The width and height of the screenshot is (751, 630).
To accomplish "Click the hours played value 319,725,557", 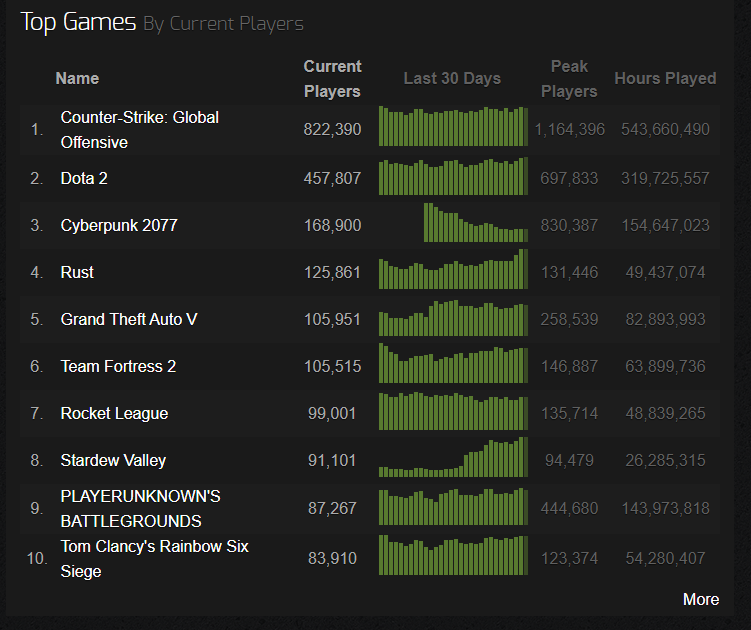I will click(665, 178).
